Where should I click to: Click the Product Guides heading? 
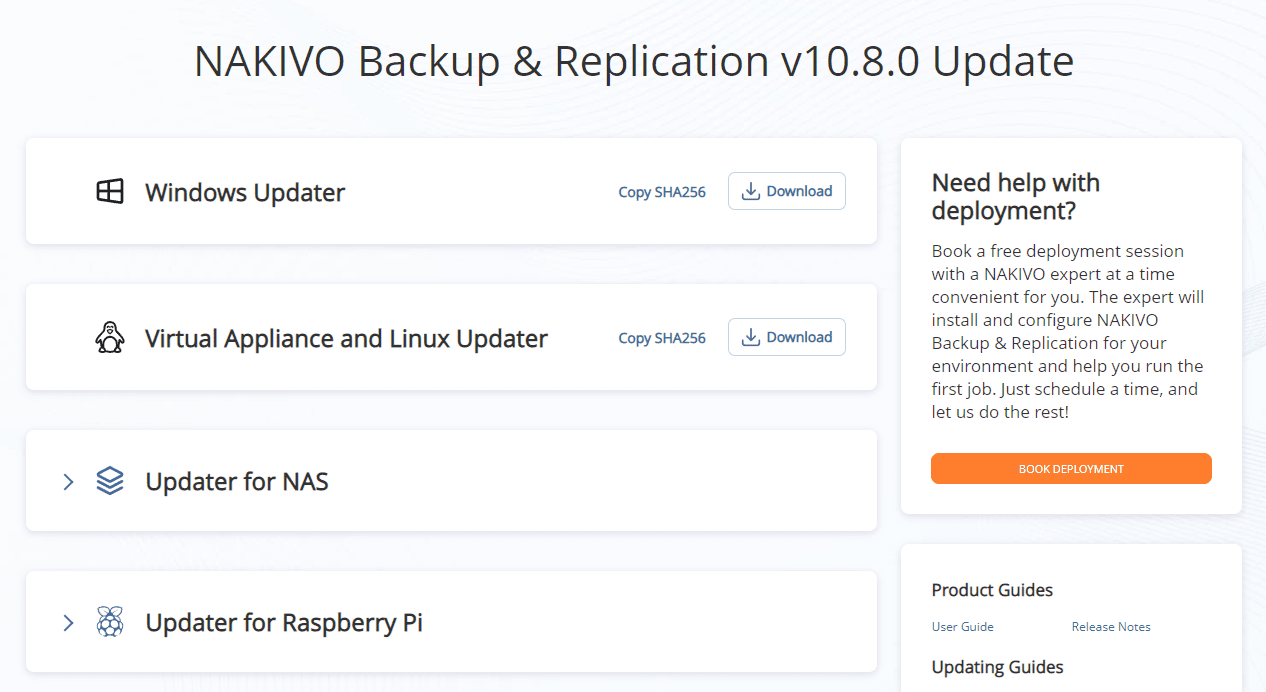(x=992, y=590)
